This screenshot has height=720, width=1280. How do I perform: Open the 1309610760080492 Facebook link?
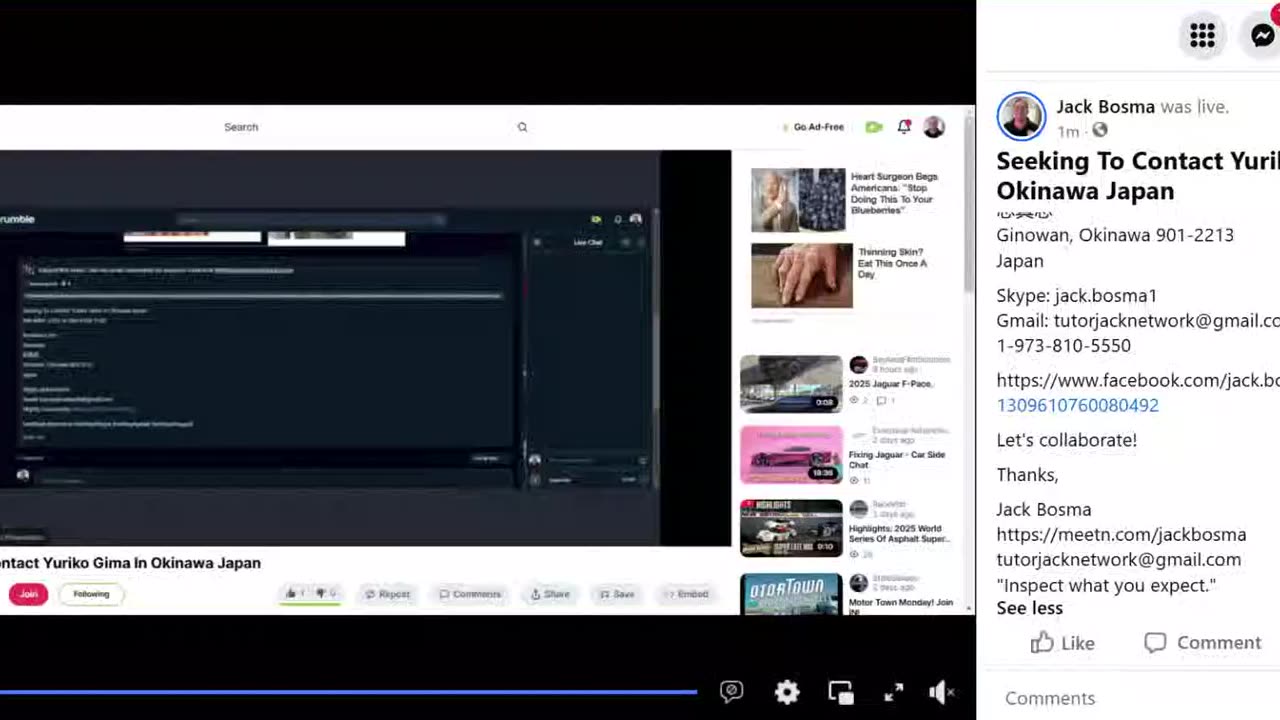coord(1077,405)
